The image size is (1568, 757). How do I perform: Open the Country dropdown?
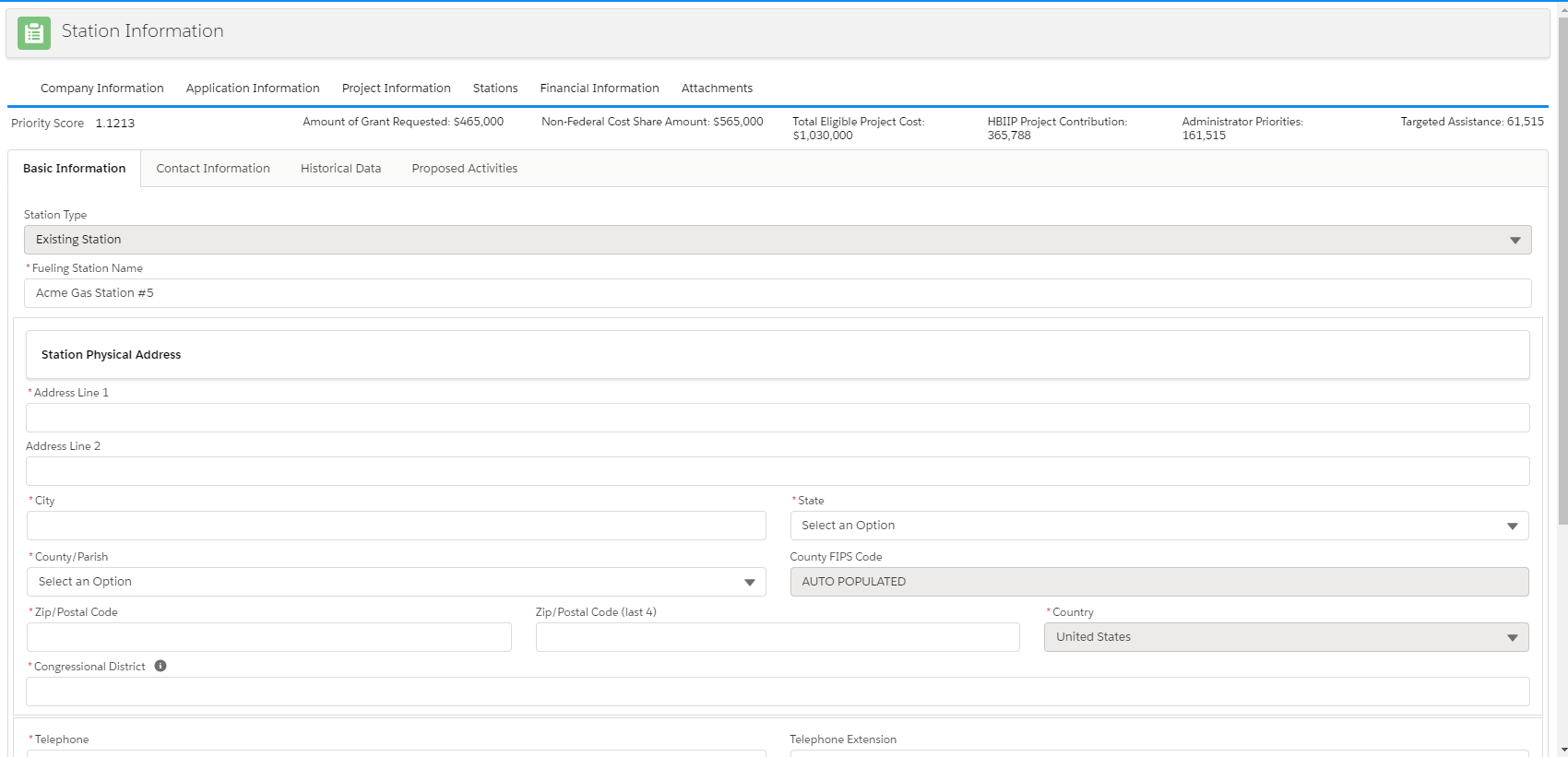pyautogui.click(x=1285, y=637)
